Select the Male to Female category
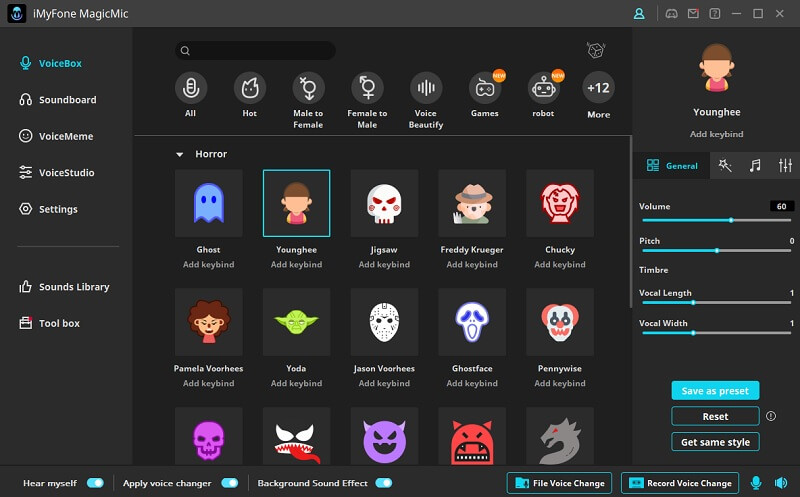Screen dimensions: 800x497 pyautogui.click(x=308, y=88)
